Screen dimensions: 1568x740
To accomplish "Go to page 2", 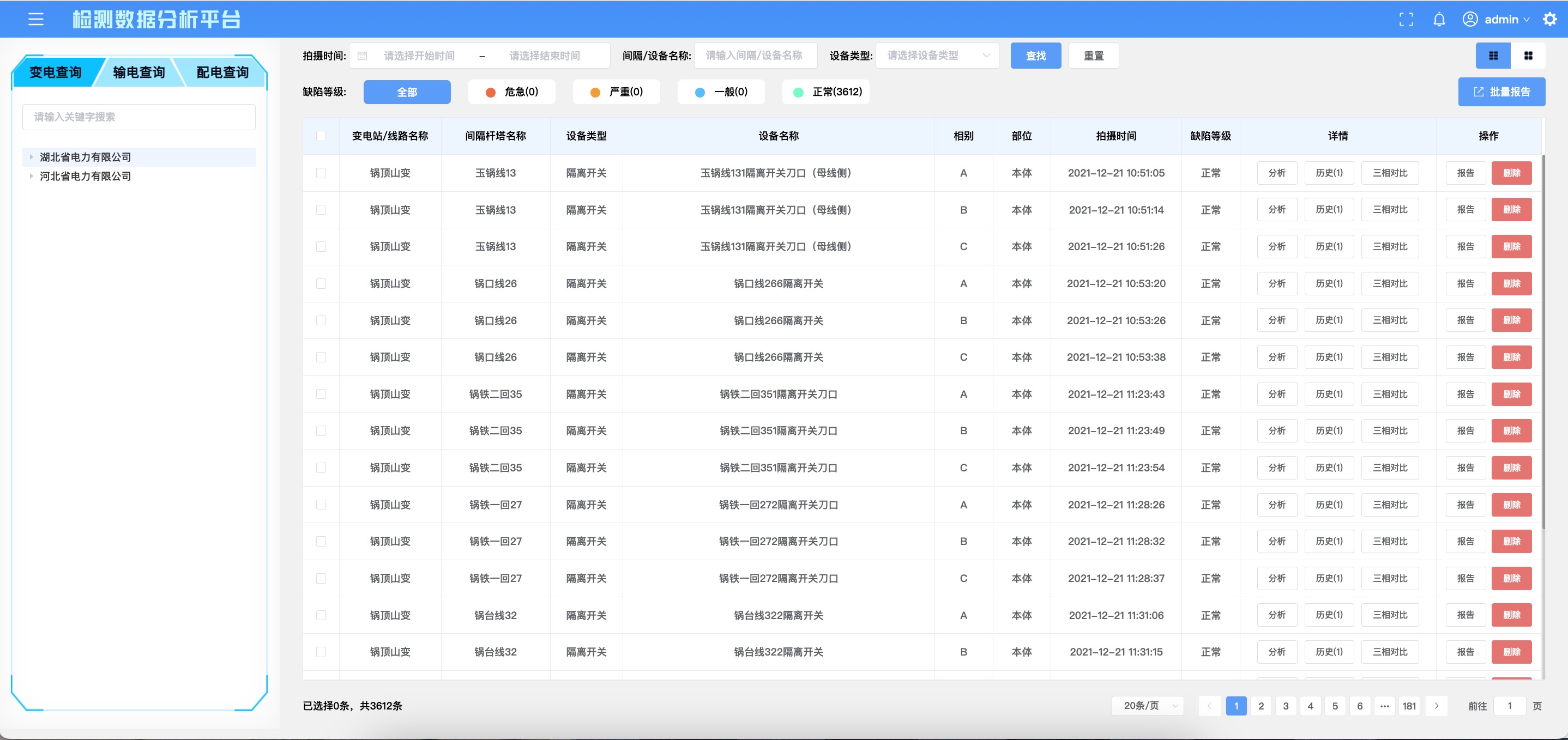I will click(1261, 706).
